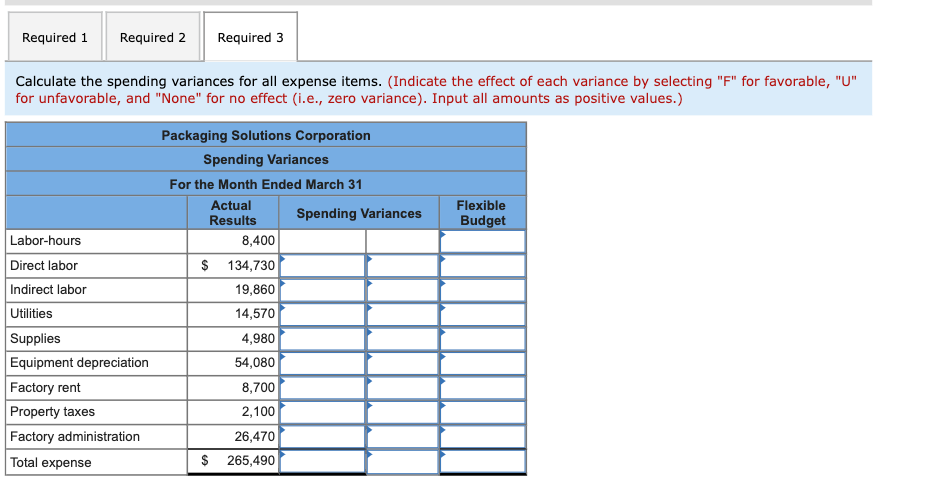This screenshot has height=482, width=932.
Task: Click Direct labor spending variance amount field
Action: coord(322,266)
